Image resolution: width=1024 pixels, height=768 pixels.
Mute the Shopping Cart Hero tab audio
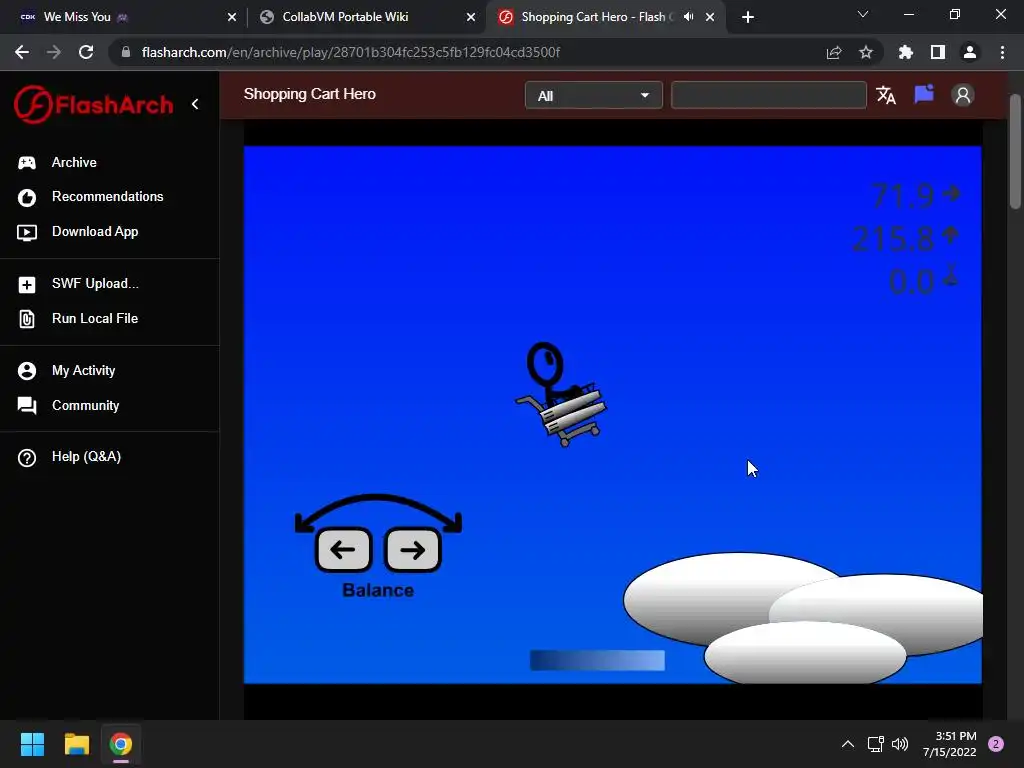(x=688, y=17)
